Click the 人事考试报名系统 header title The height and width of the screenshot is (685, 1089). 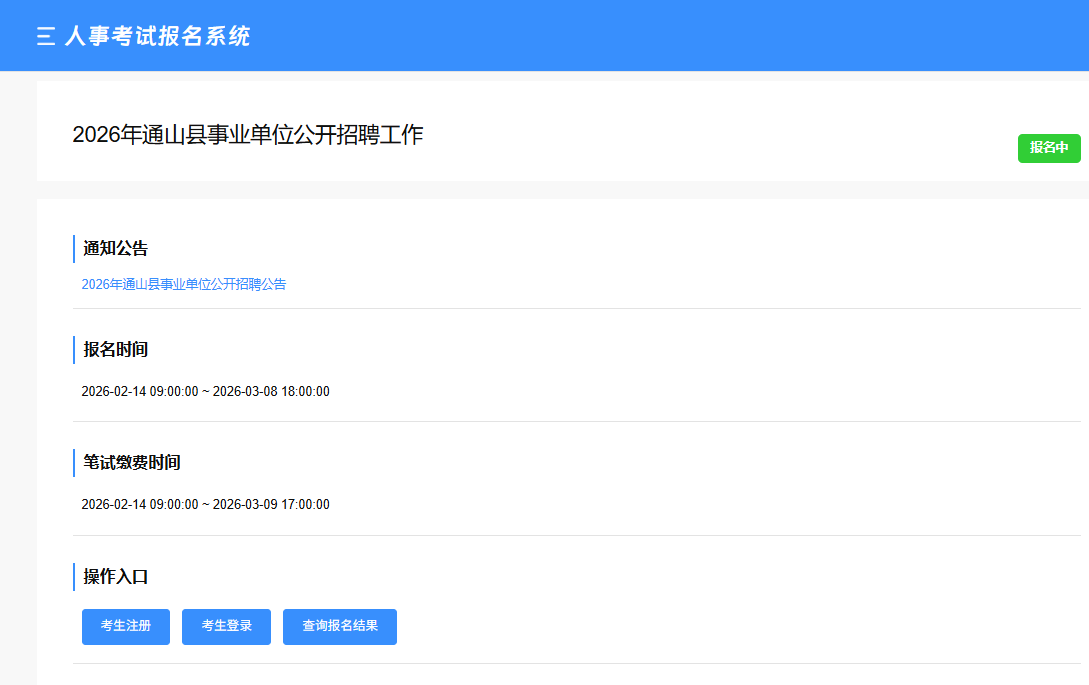[x=157, y=37]
